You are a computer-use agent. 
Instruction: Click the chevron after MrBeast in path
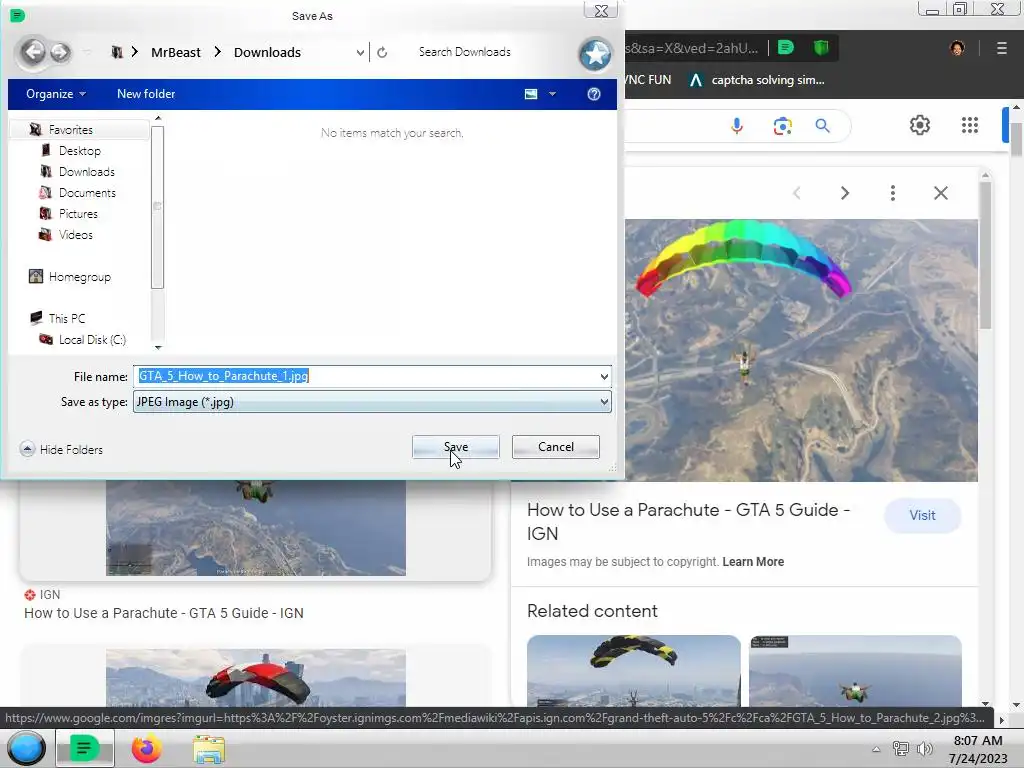[217, 52]
